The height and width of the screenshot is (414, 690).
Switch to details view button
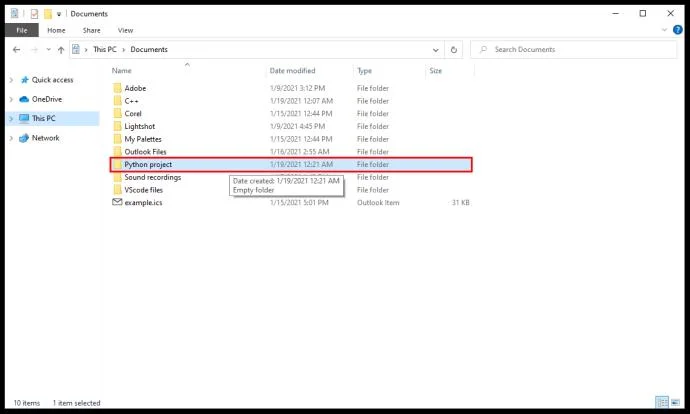coord(662,402)
